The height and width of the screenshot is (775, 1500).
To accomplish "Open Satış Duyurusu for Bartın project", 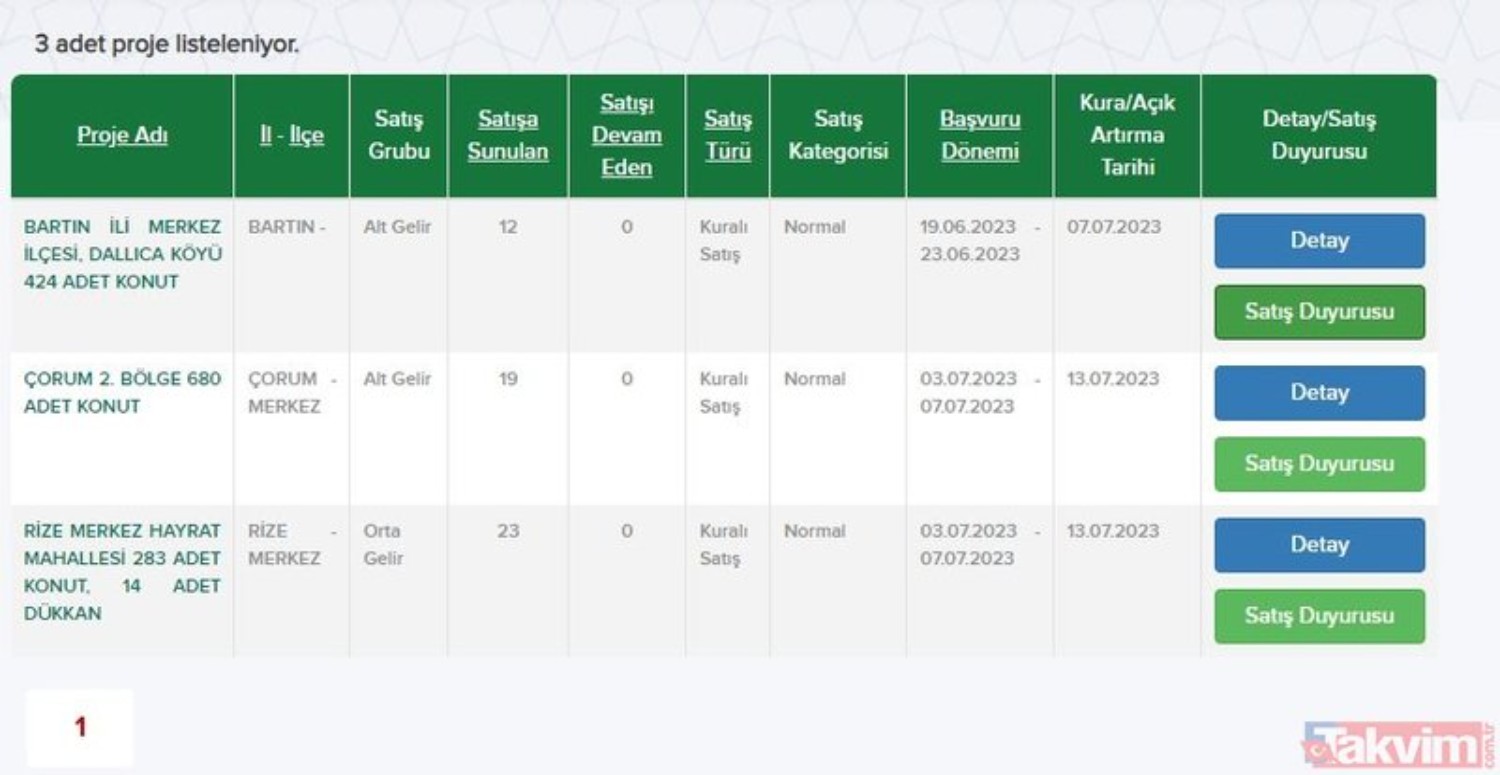I will pyautogui.click(x=1319, y=312).
